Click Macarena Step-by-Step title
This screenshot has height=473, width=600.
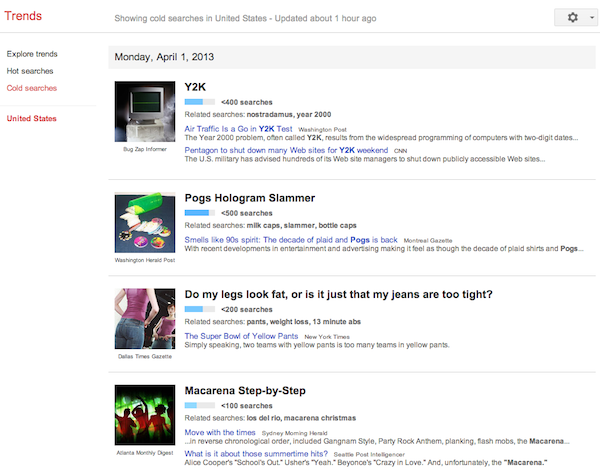[x=245, y=391]
